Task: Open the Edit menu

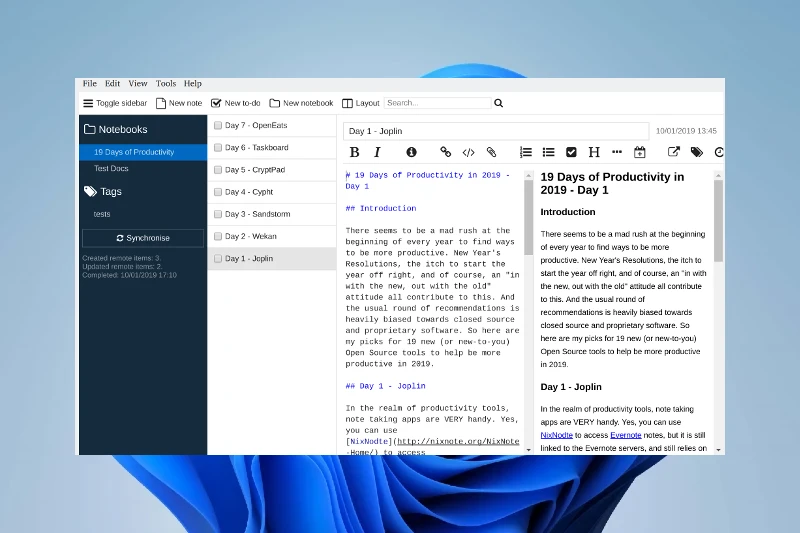Action: pos(112,84)
